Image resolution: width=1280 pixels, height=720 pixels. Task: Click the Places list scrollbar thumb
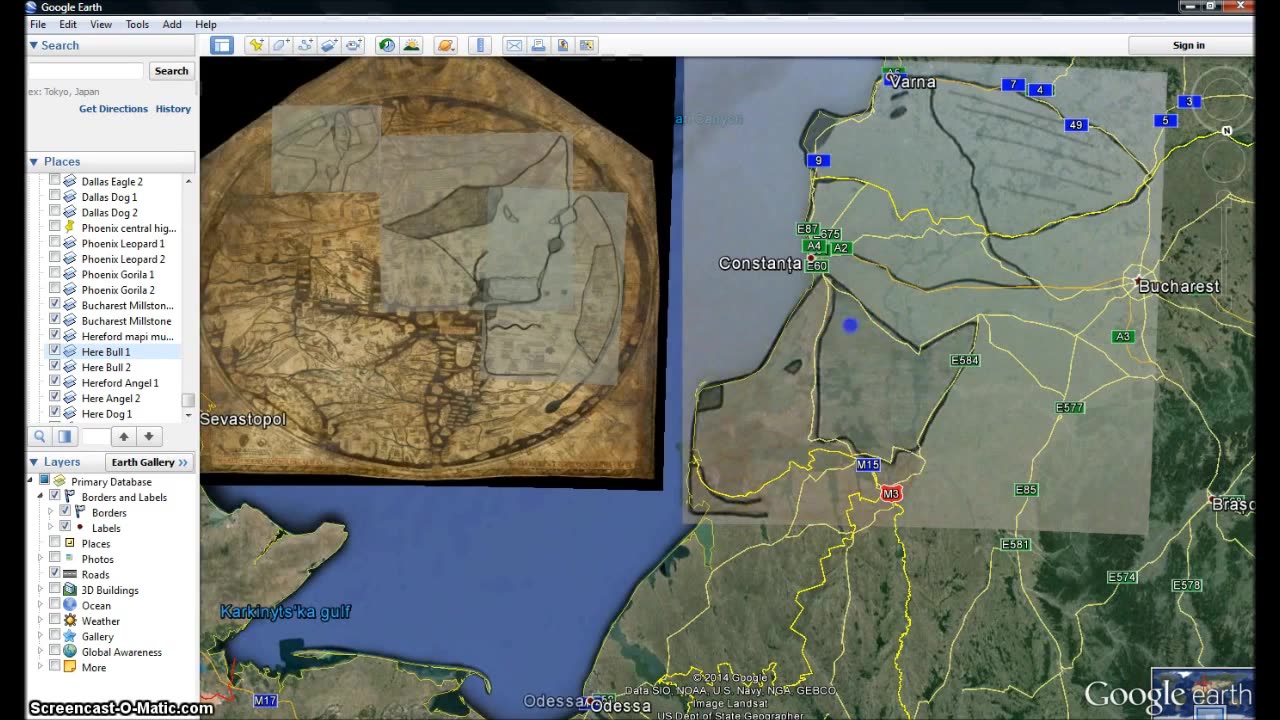(188, 400)
